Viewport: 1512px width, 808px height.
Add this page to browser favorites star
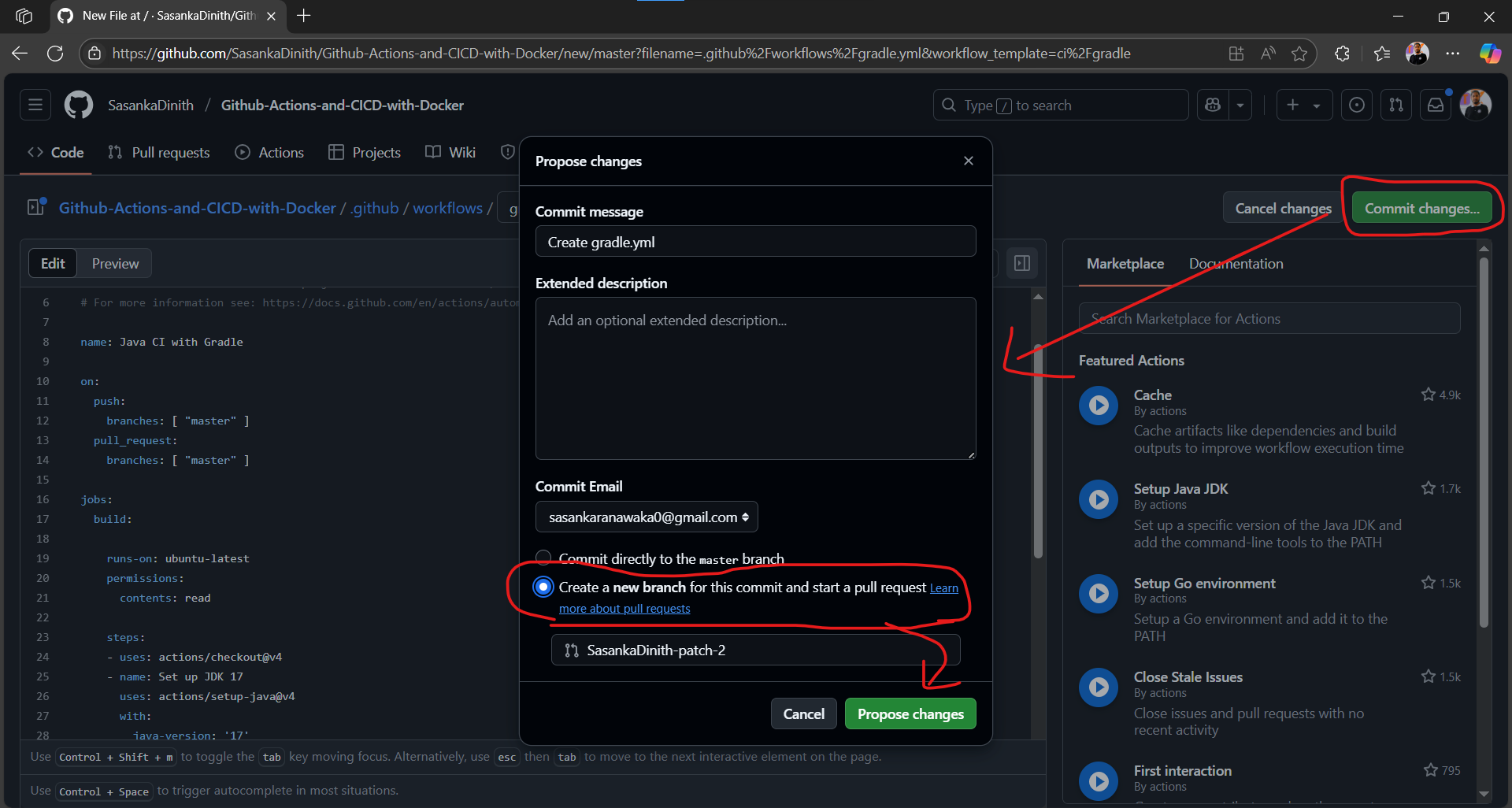1299,54
